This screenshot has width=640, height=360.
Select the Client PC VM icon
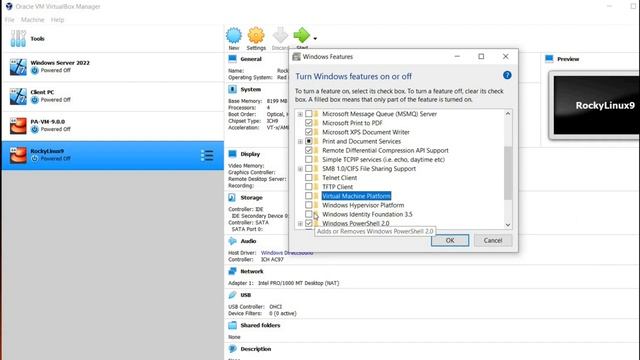pos(18,96)
